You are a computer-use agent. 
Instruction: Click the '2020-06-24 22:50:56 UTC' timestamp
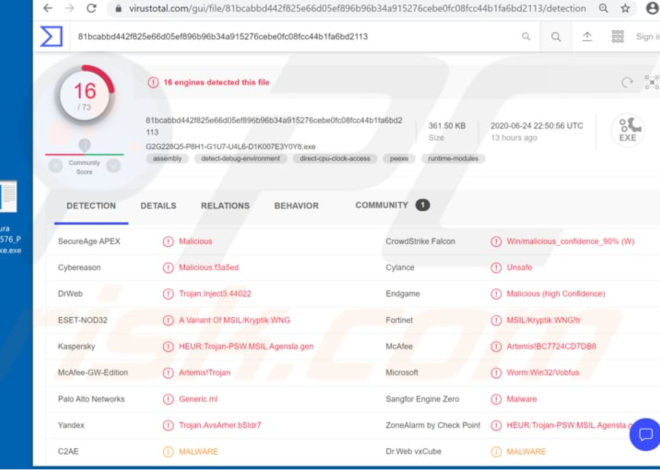click(x=537, y=126)
